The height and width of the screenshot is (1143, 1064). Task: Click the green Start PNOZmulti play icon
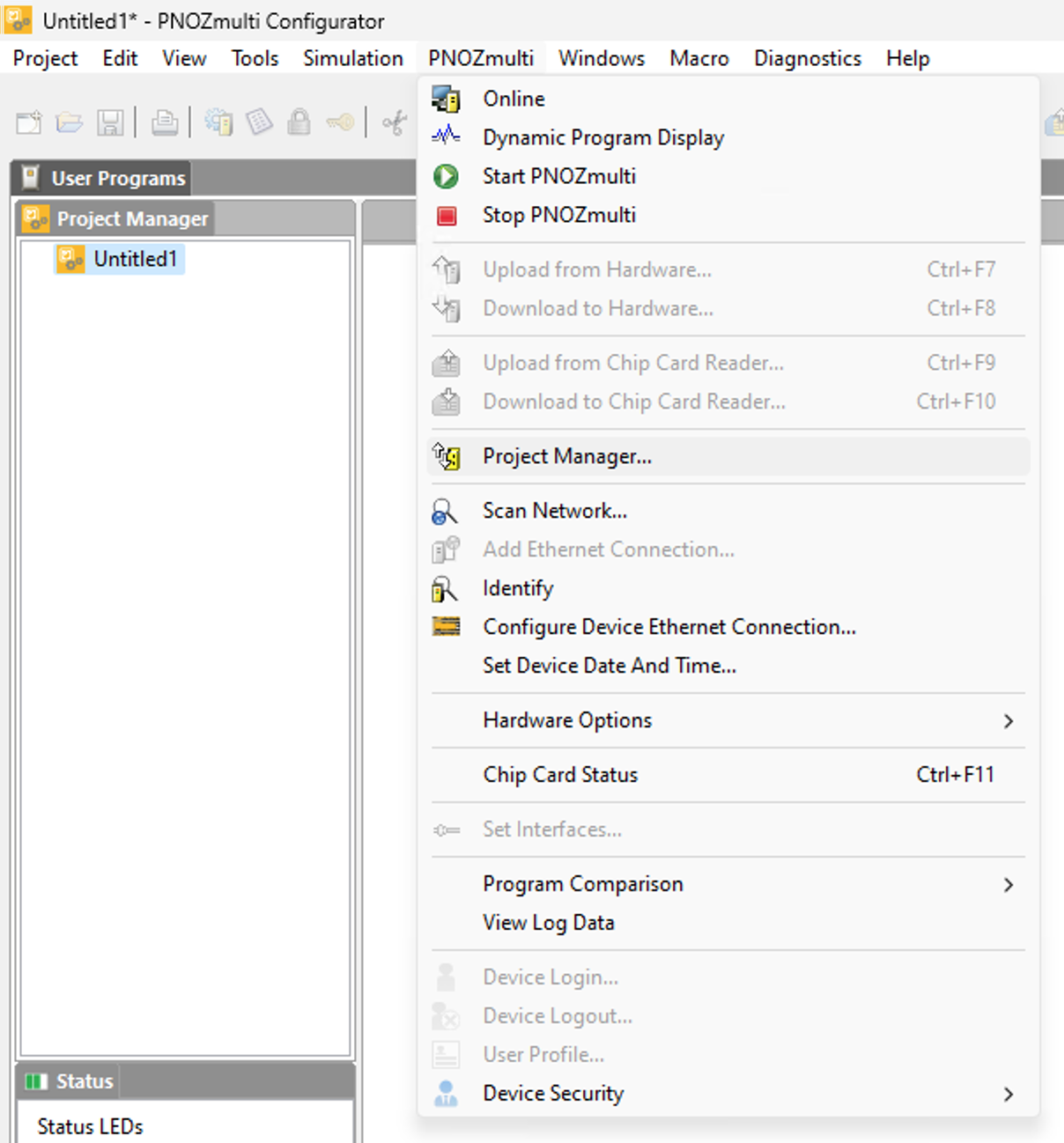tap(446, 176)
